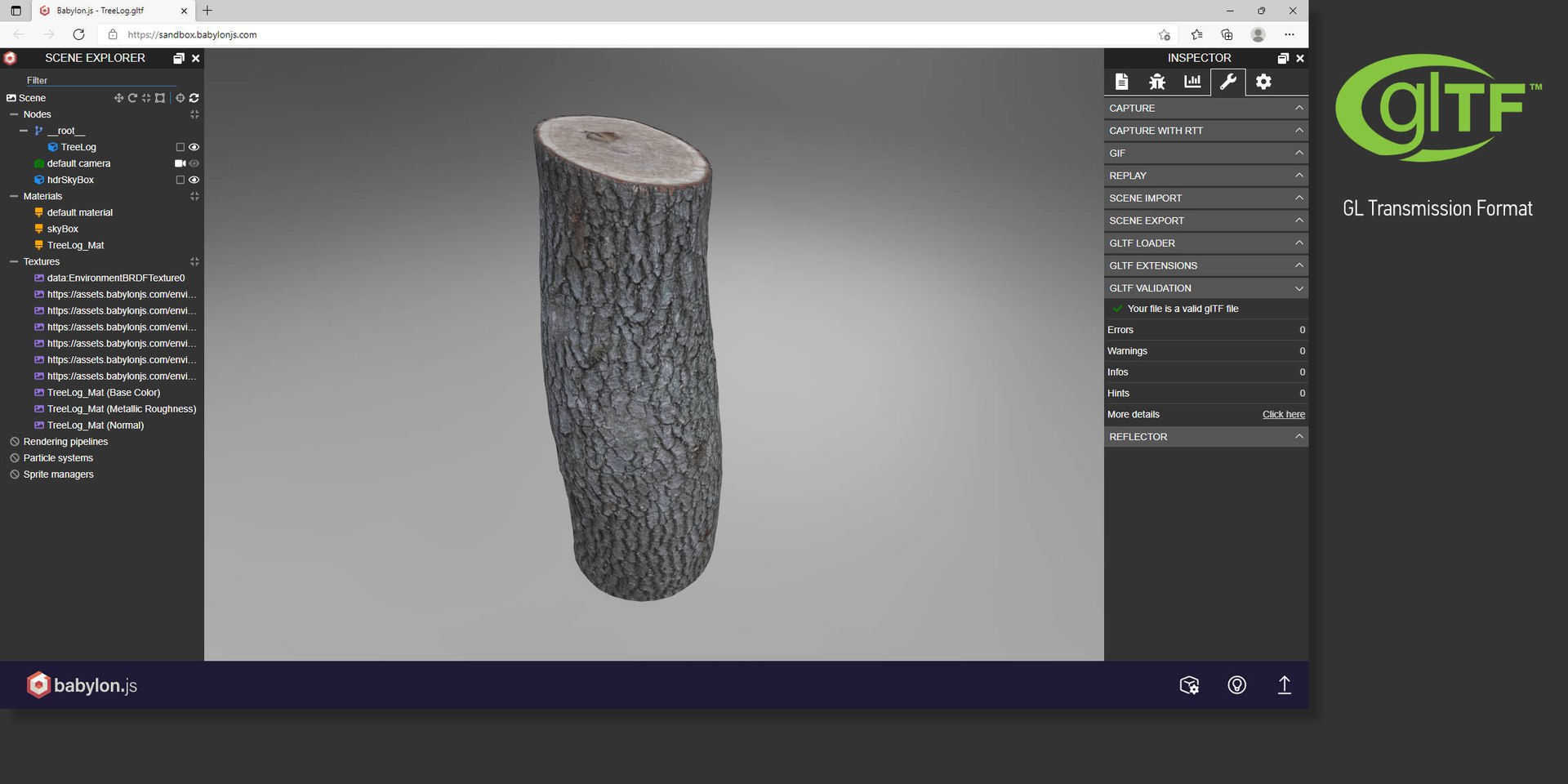
Task: Toggle visibility of the TreeLog mesh
Action: coord(194,147)
